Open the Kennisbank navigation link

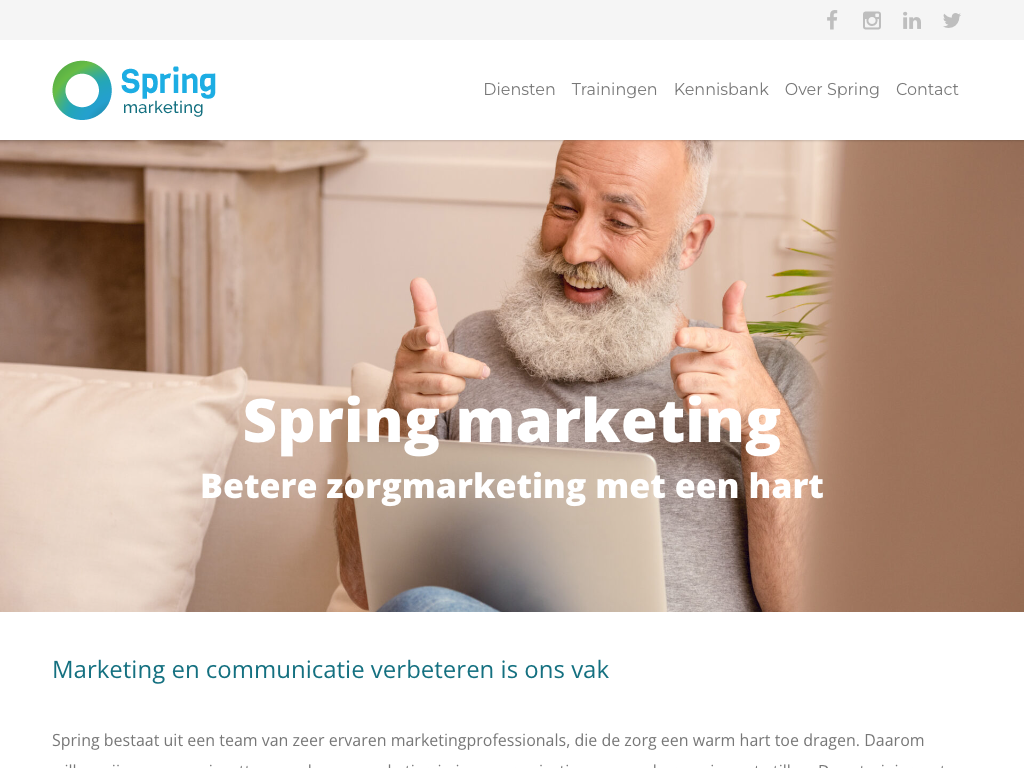pyautogui.click(x=721, y=89)
